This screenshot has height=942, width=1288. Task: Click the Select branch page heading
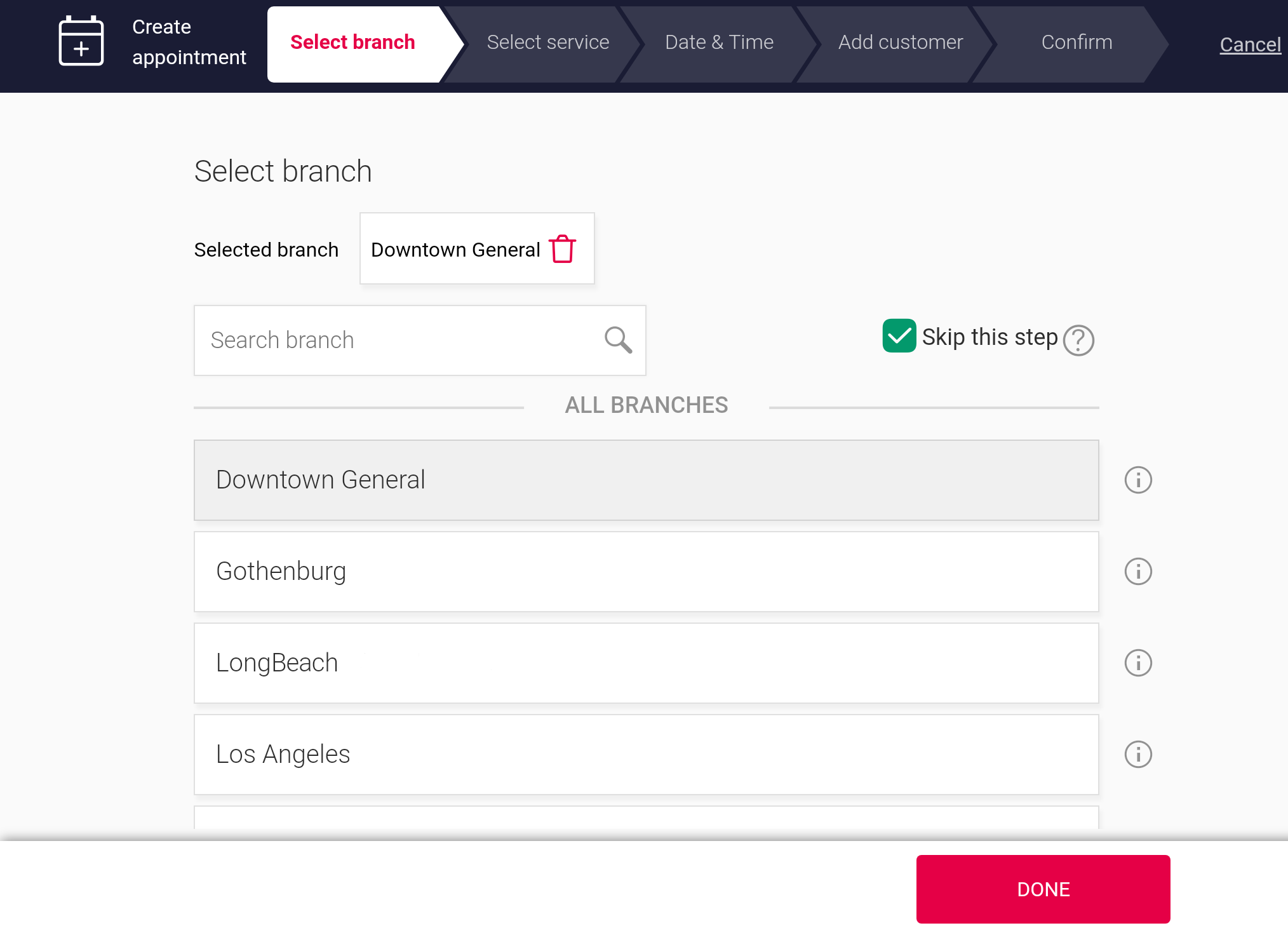click(283, 172)
